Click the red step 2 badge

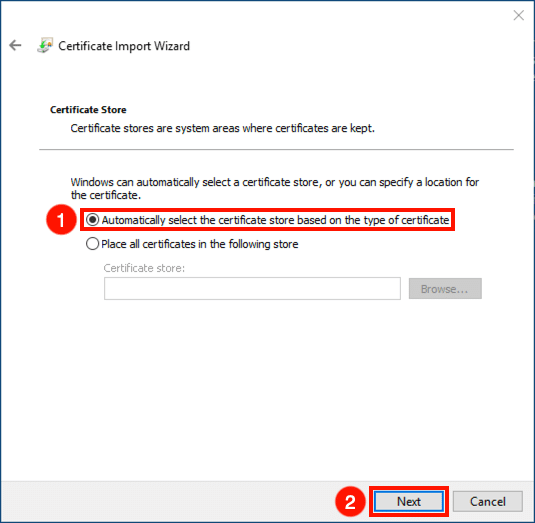(x=350, y=502)
